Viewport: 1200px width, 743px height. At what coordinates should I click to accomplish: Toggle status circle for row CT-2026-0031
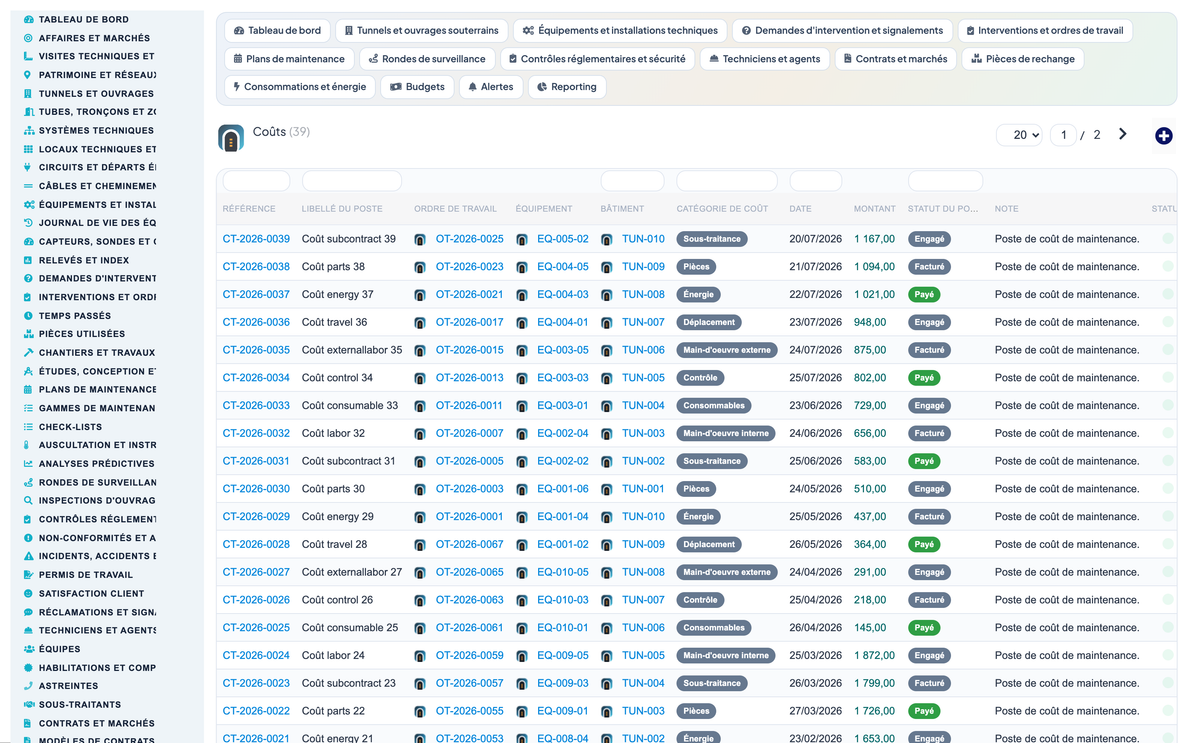[x=1167, y=461]
